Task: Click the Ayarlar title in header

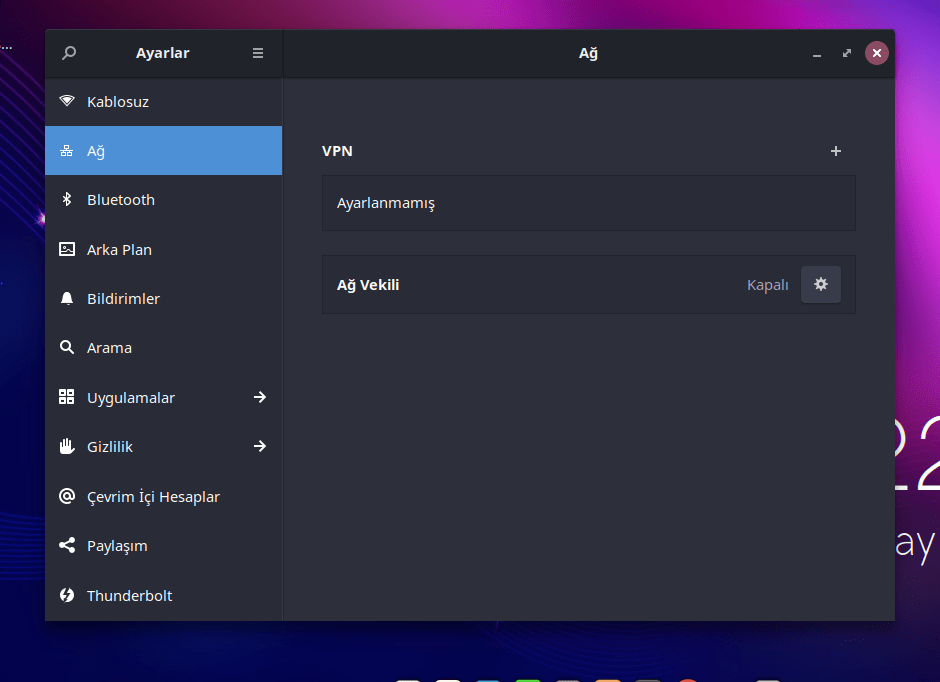Action: click(162, 53)
